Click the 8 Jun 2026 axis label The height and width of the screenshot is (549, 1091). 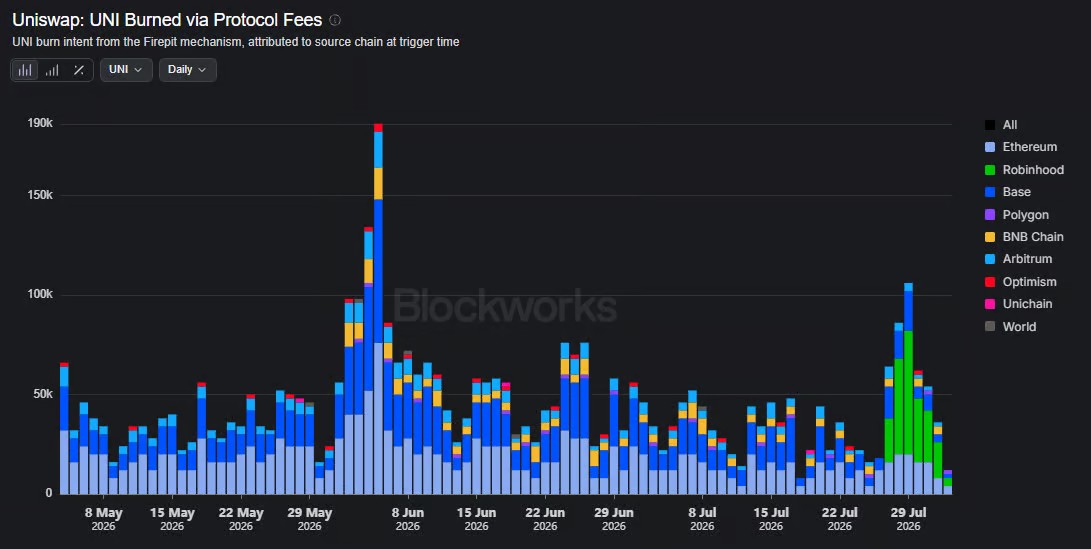[408, 518]
